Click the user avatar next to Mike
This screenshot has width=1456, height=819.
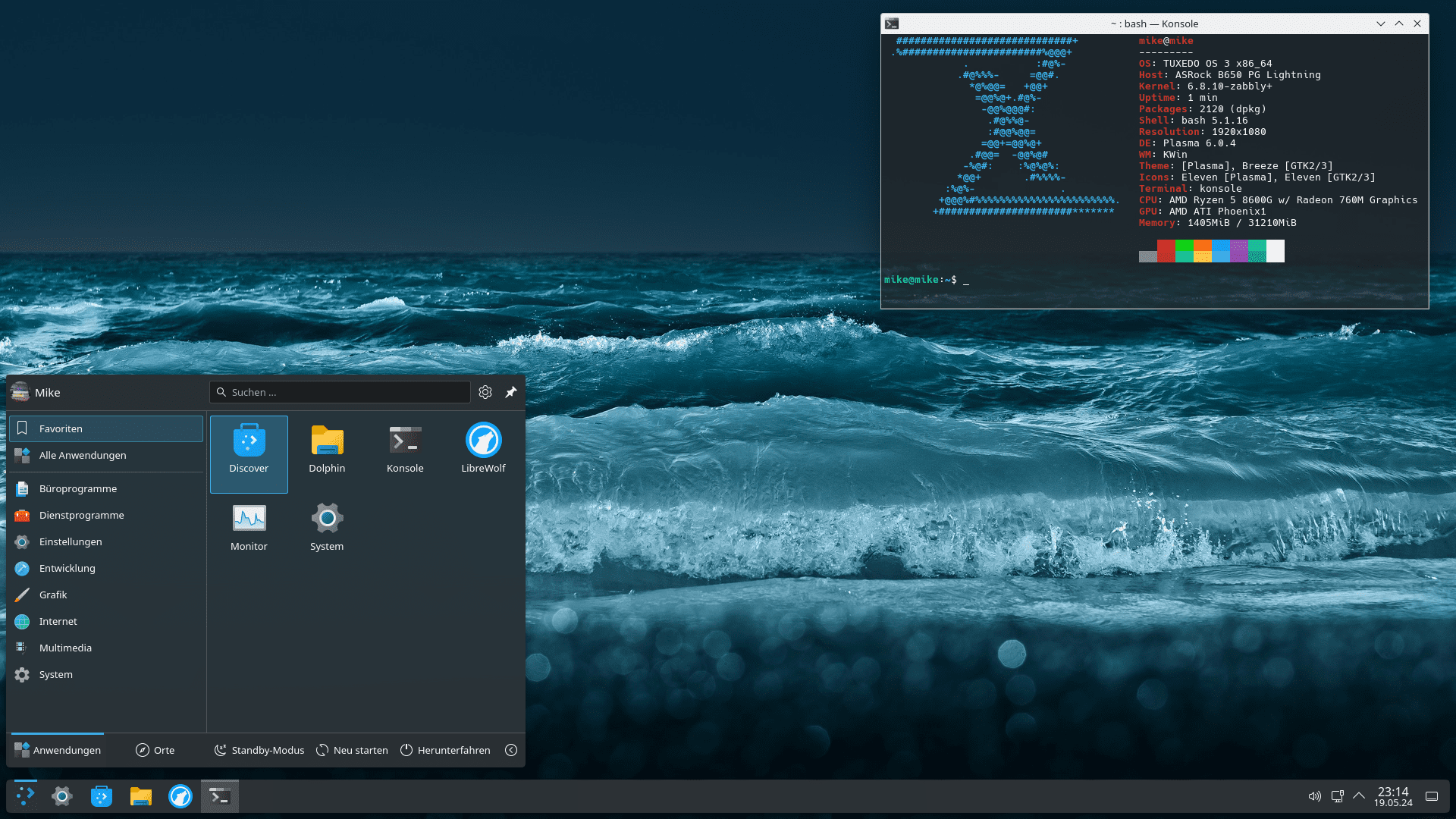[20, 392]
